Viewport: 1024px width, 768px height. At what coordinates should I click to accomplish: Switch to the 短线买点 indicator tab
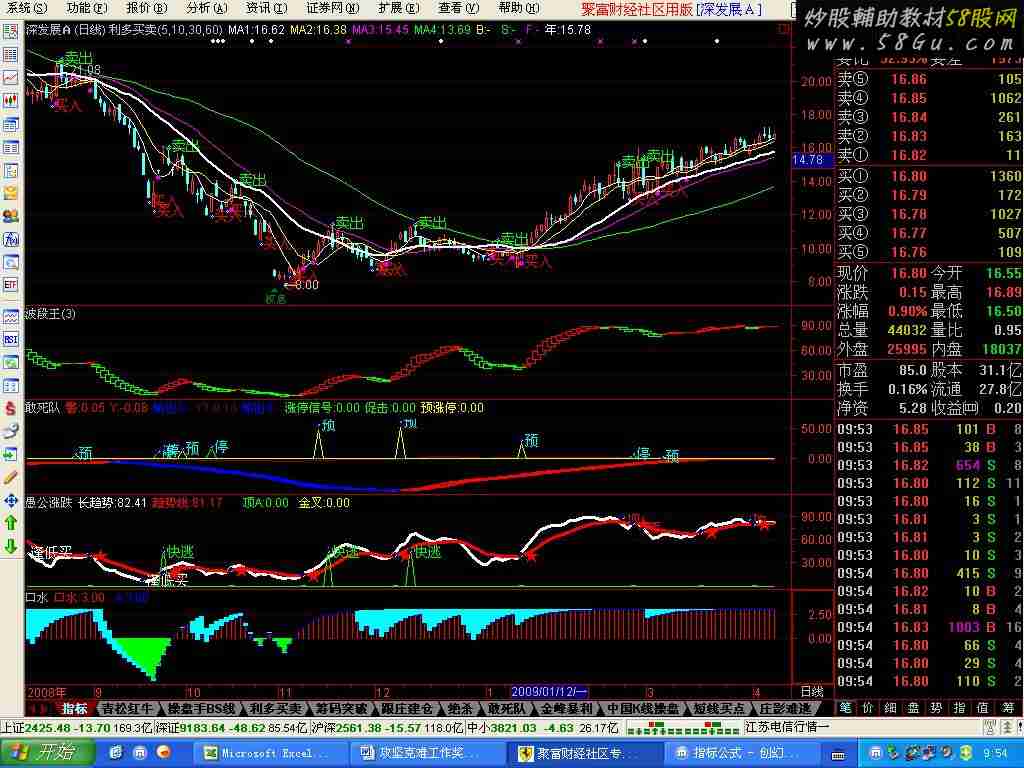coord(718,709)
